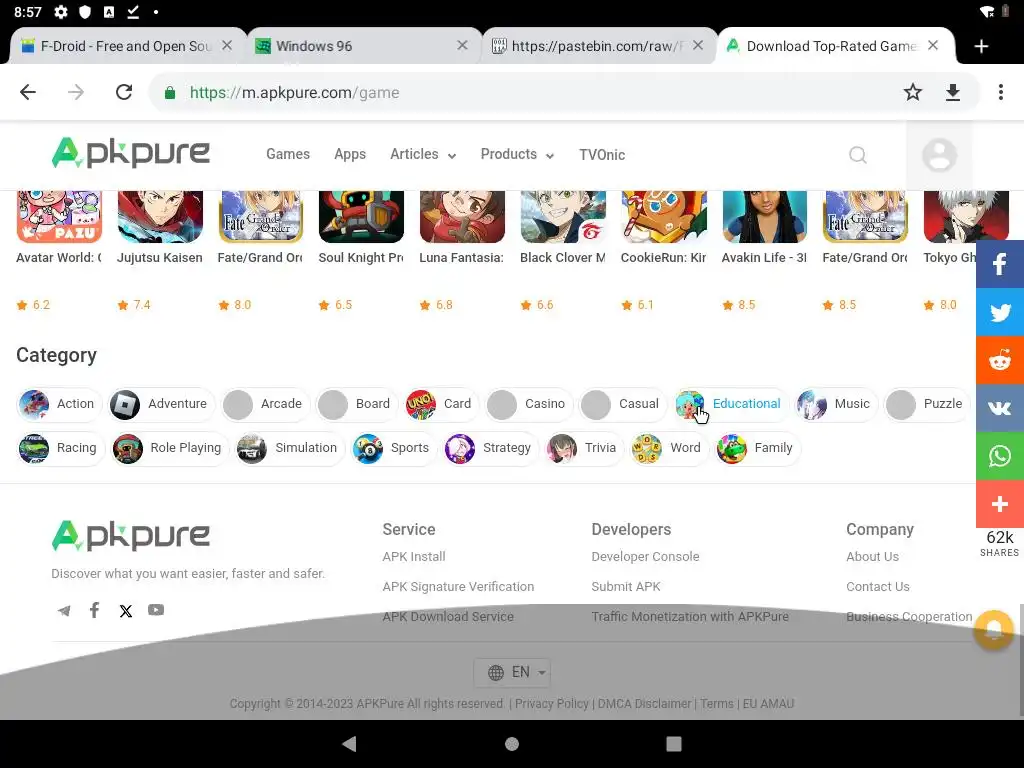1024x768 pixels.
Task: Open the About Us link
Action: [872, 556]
